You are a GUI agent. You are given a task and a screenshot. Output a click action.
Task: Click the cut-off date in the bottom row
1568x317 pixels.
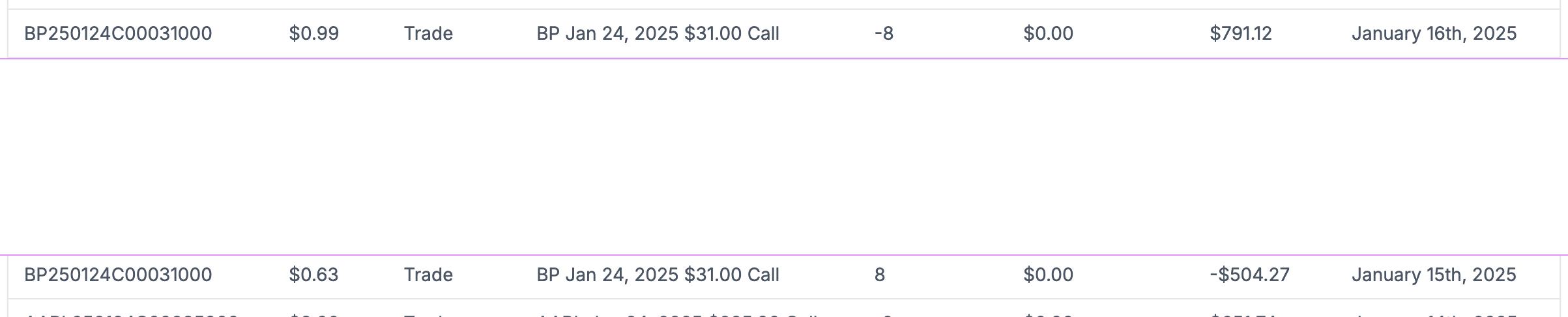(x=1434, y=314)
